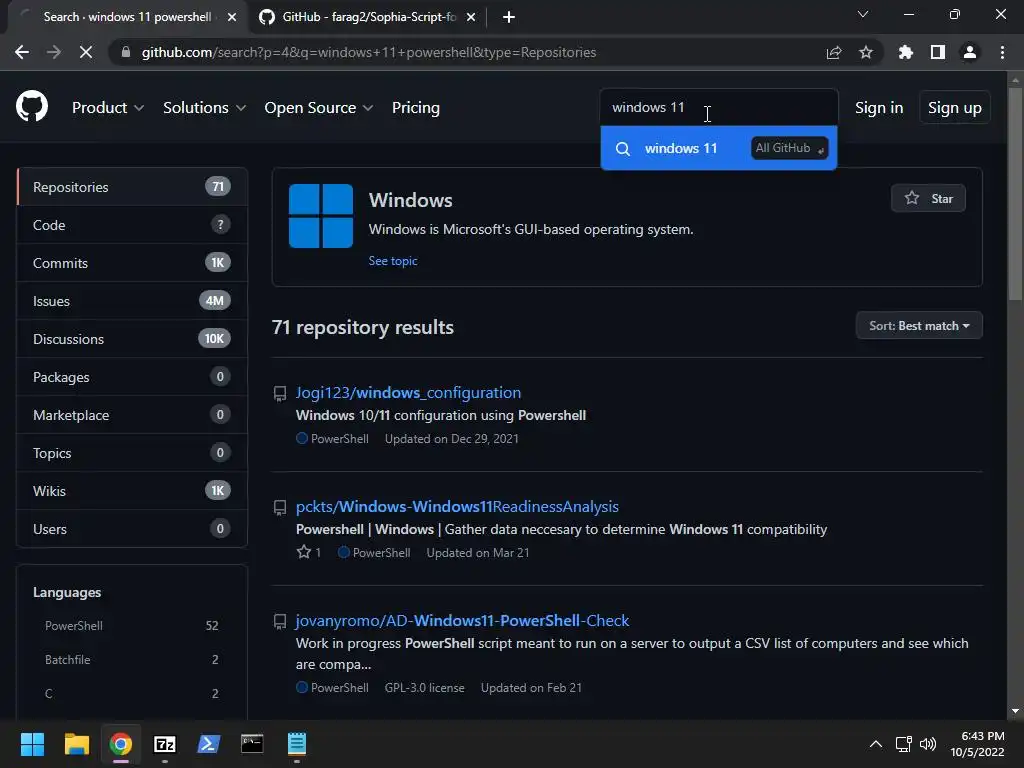
Task: Click the Sign up button
Action: (955, 108)
